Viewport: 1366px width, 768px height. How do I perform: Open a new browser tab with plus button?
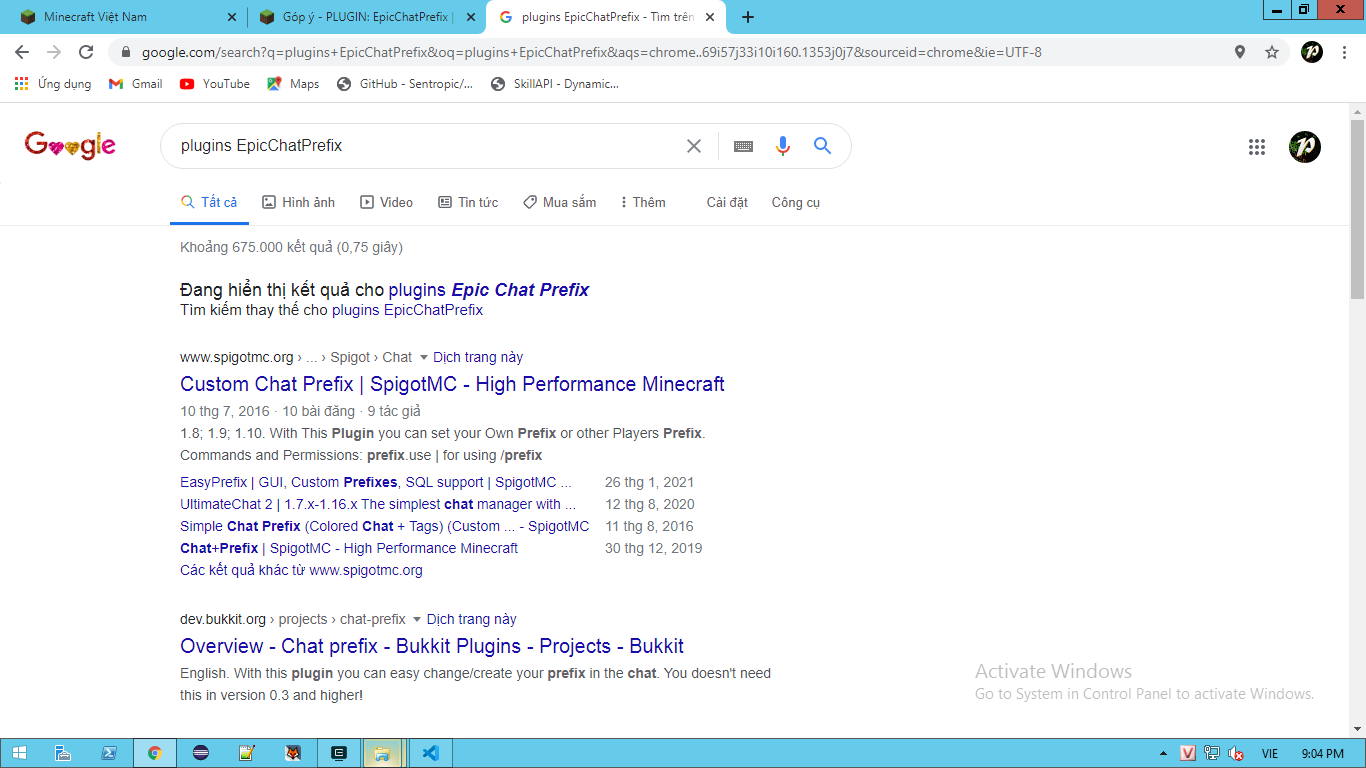coord(748,17)
